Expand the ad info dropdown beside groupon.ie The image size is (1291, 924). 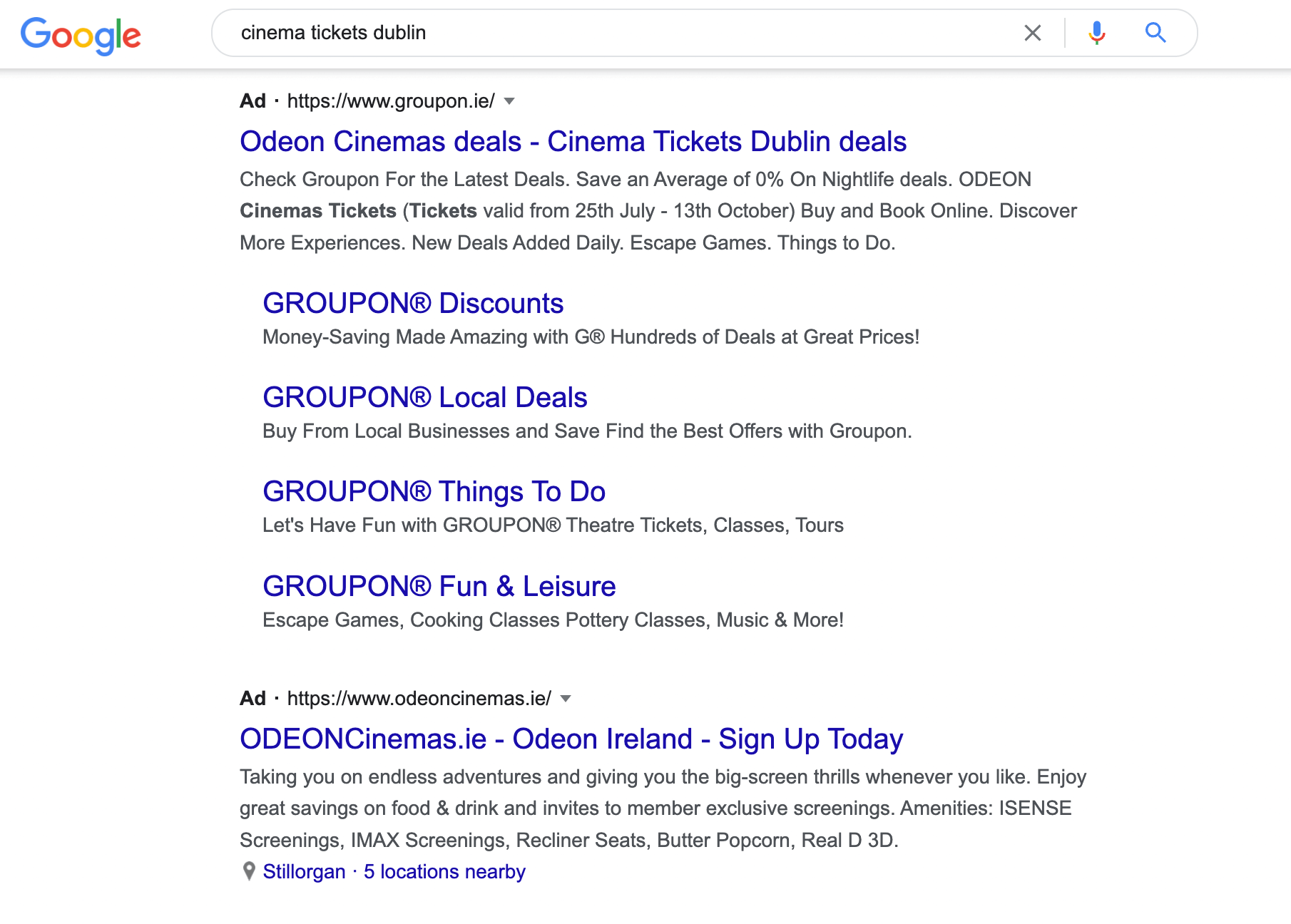click(509, 102)
